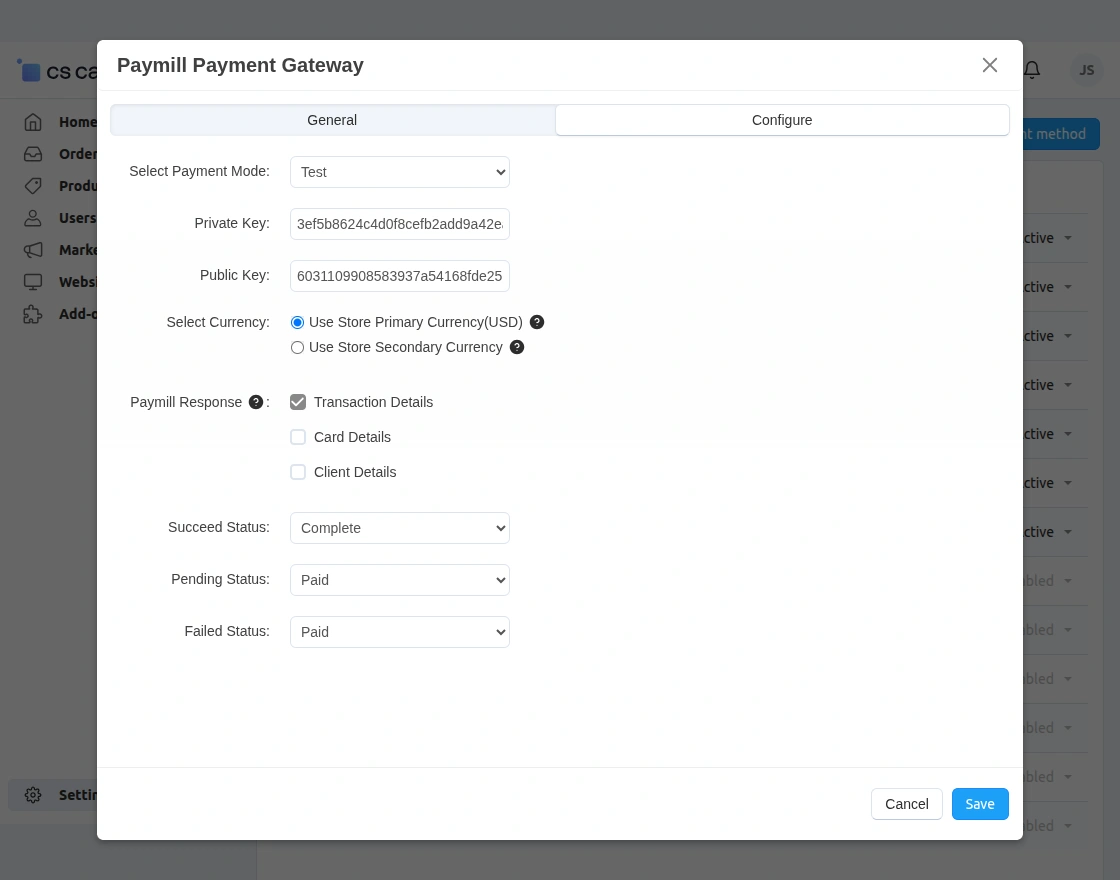Show help for Secondary Currency option
Screen dimensions: 1120x880
click(517, 347)
